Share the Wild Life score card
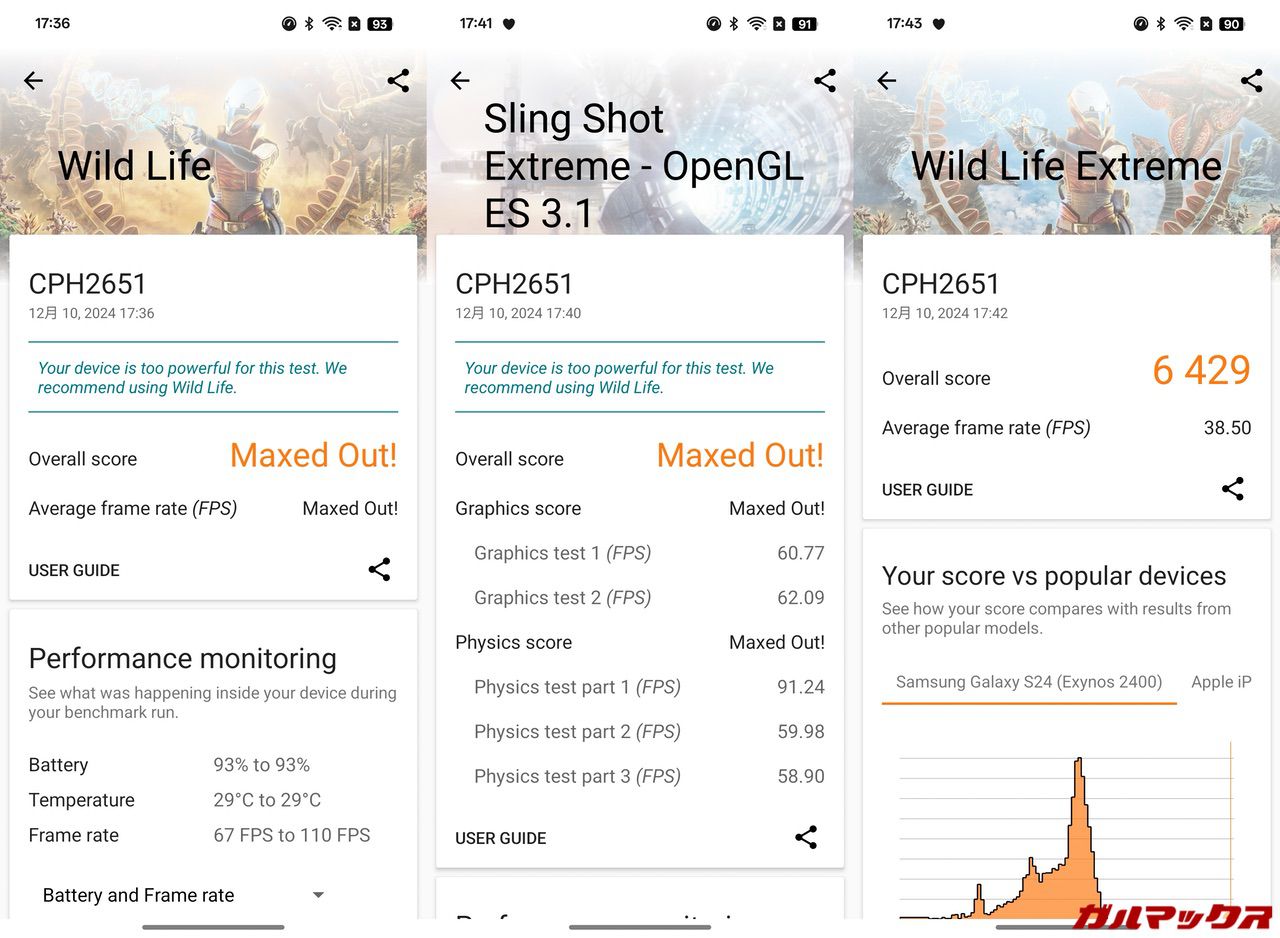This screenshot has width=1280, height=938. tap(379, 570)
